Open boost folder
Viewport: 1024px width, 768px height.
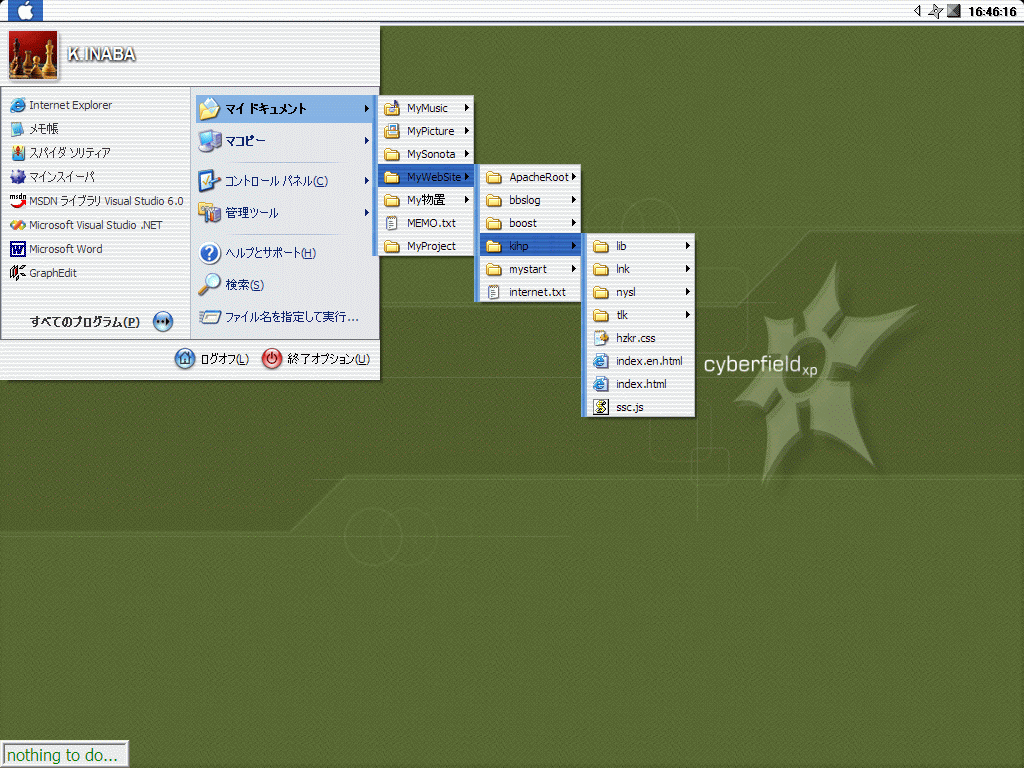530,223
